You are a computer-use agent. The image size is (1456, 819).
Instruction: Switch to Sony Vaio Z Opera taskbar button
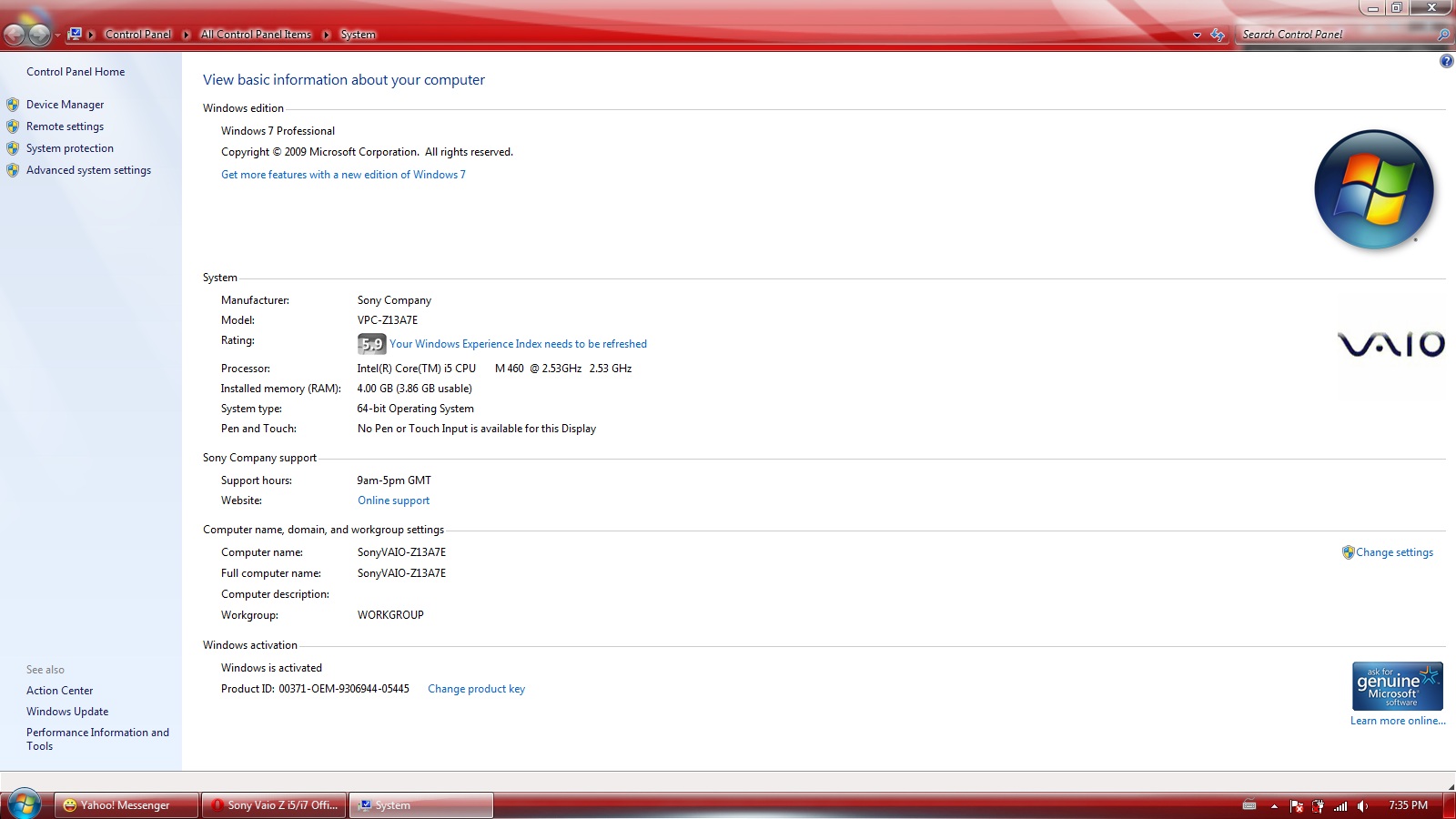pos(274,805)
